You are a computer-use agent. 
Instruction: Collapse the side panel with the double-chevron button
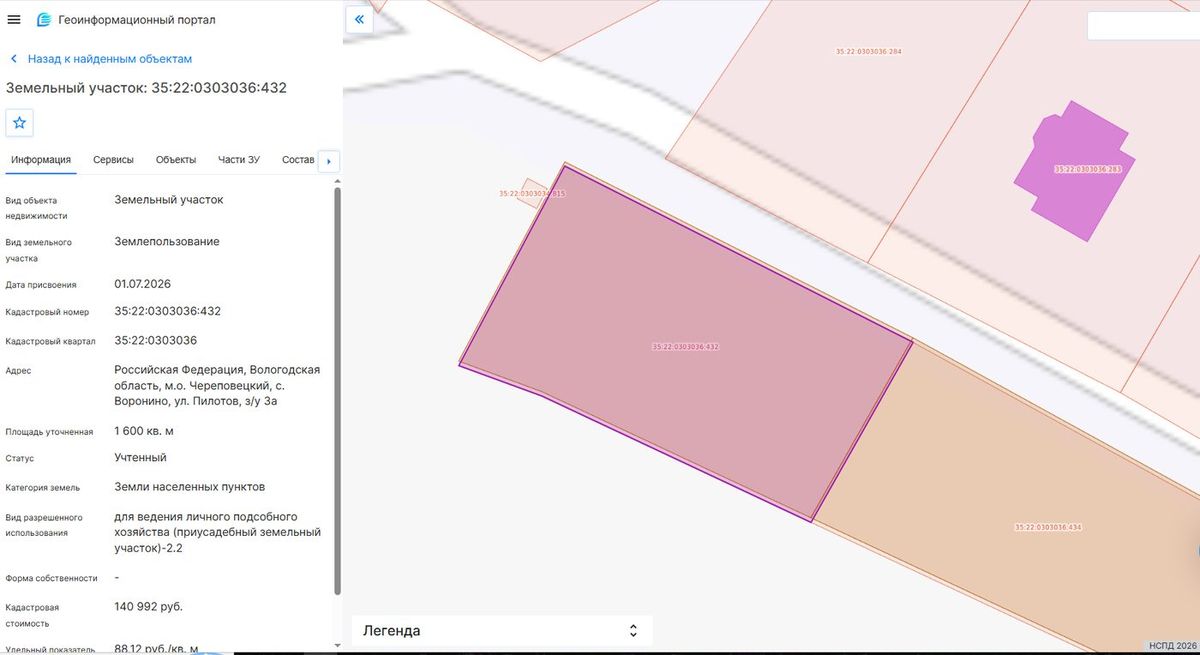click(359, 19)
